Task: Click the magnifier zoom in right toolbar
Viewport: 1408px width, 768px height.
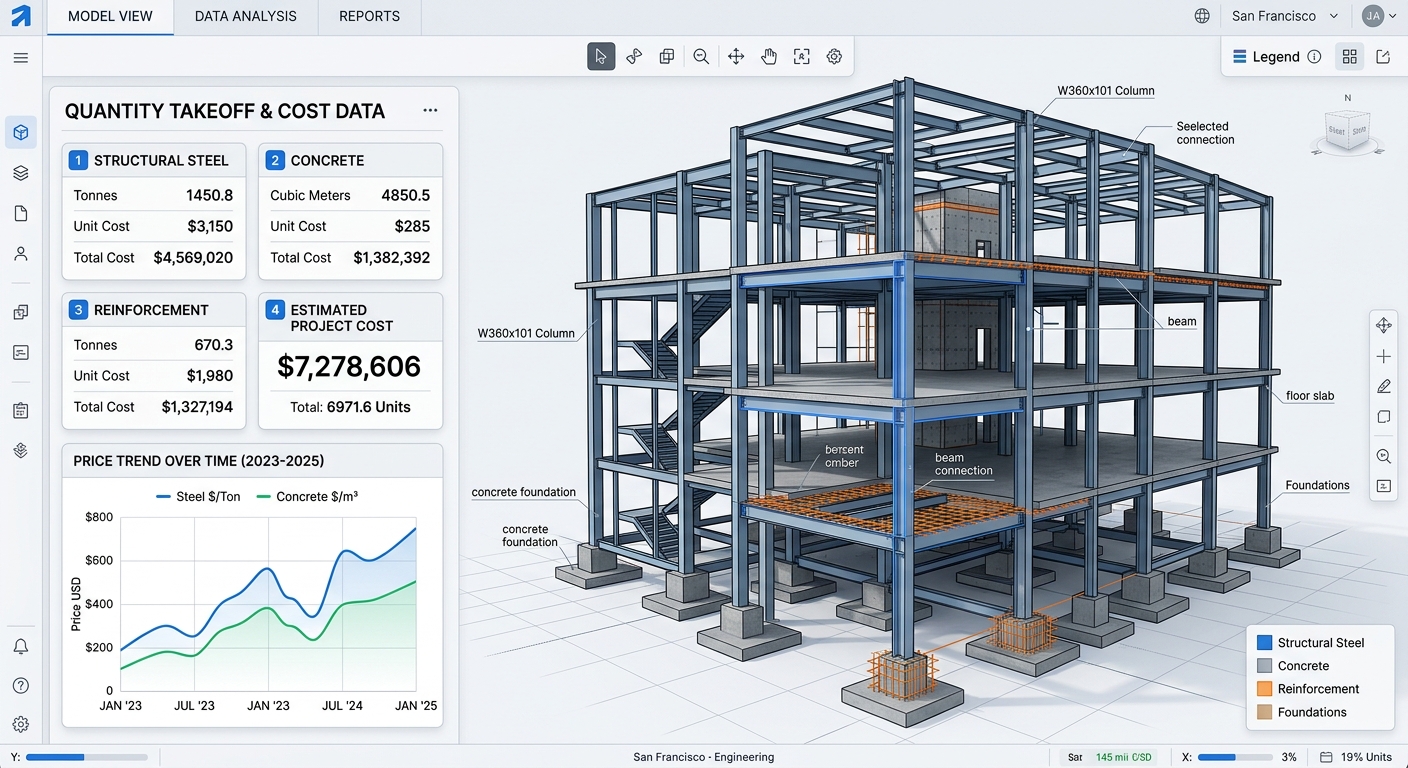Action: click(x=1384, y=456)
